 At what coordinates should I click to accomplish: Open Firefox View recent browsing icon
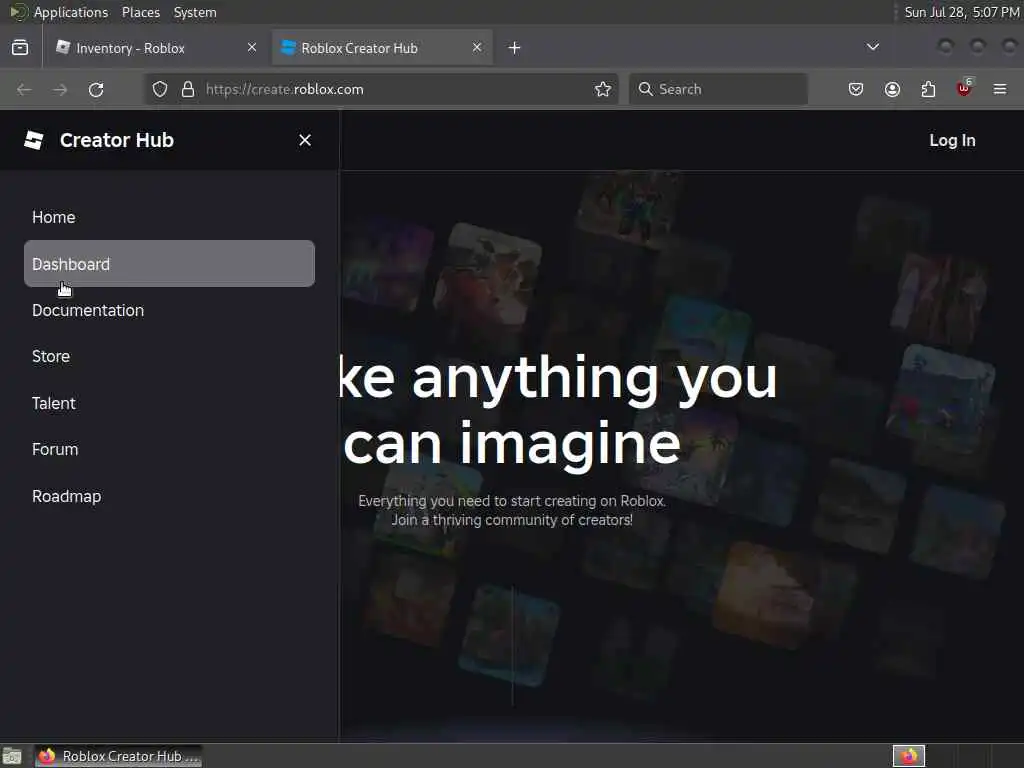point(20,48)
